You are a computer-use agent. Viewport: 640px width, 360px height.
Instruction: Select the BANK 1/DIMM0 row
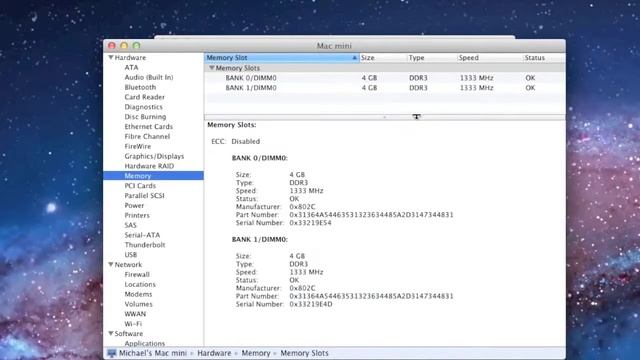coord(385,88)
